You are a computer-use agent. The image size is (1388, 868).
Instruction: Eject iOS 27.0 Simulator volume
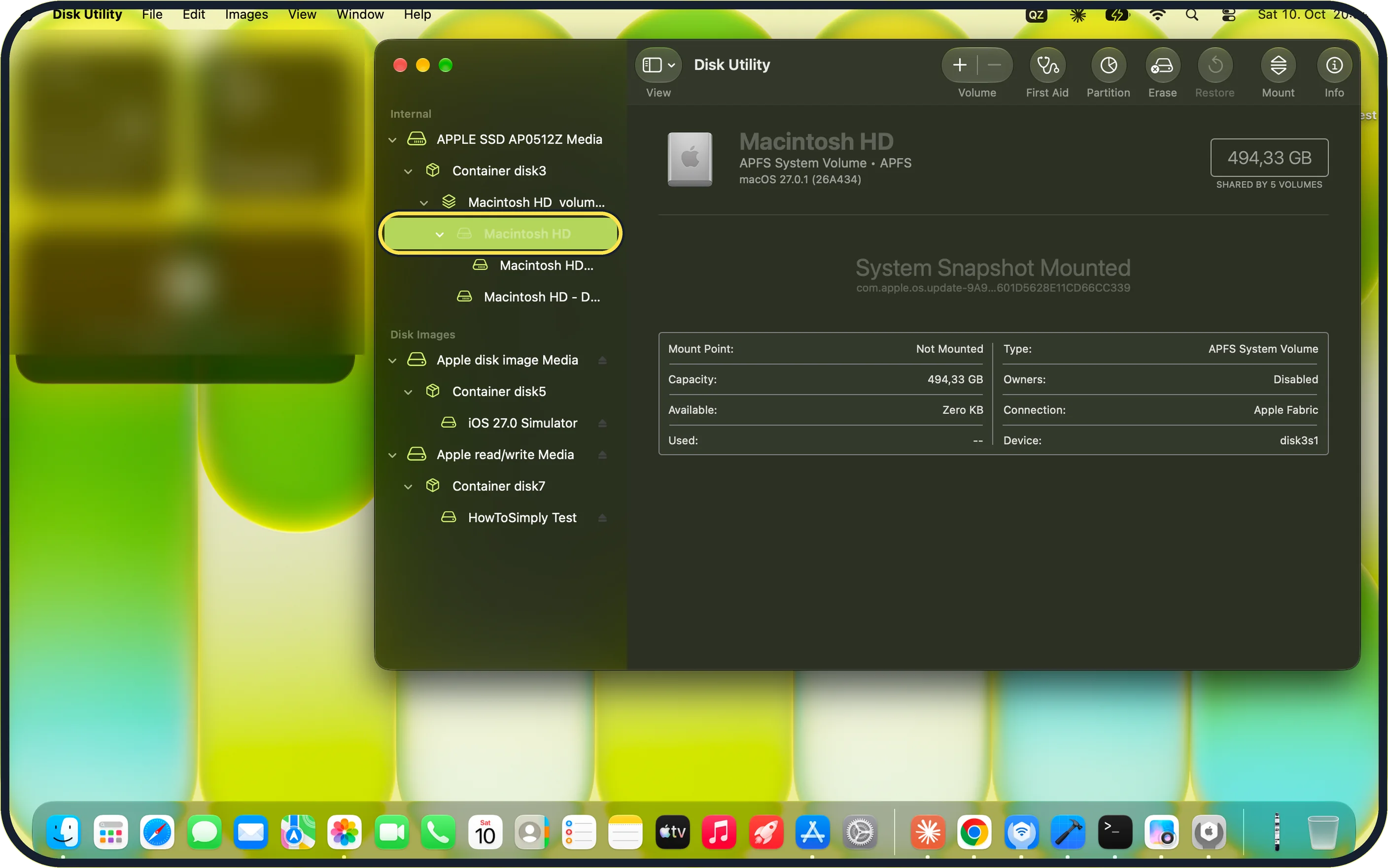[x=602, y=423]
